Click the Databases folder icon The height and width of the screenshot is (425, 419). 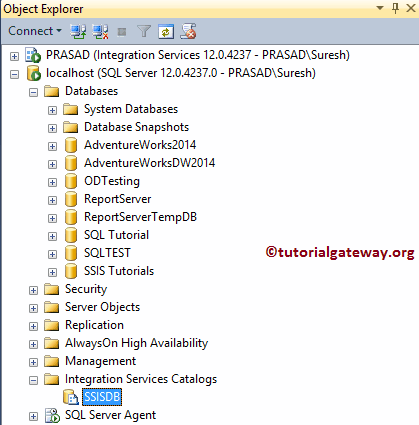[52, 91]
